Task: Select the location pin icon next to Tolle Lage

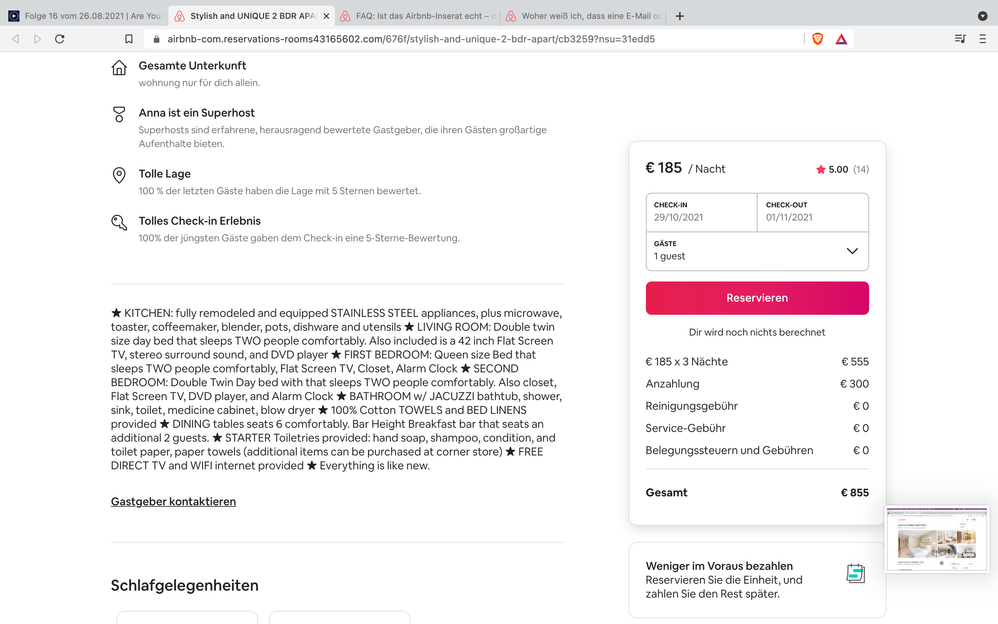Action: [119, 176]
